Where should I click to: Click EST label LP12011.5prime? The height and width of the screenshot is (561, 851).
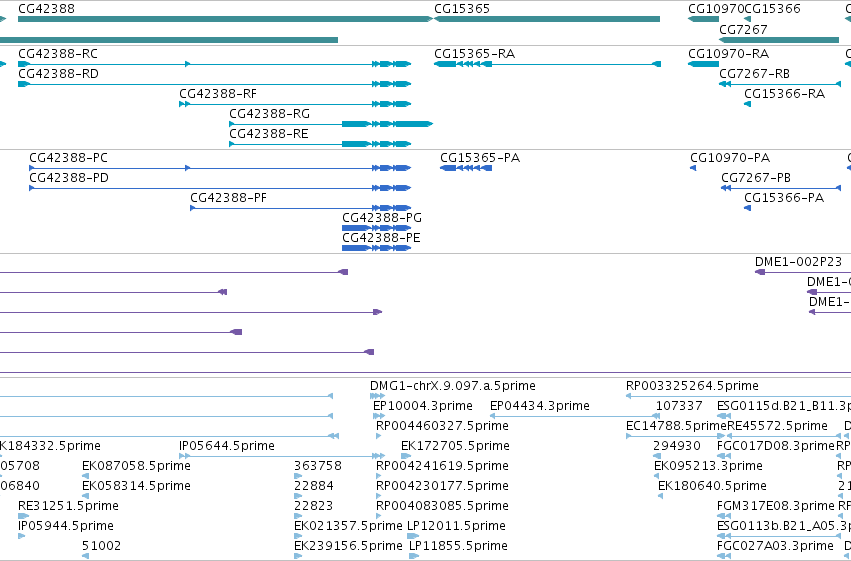(x=458, y=526)
